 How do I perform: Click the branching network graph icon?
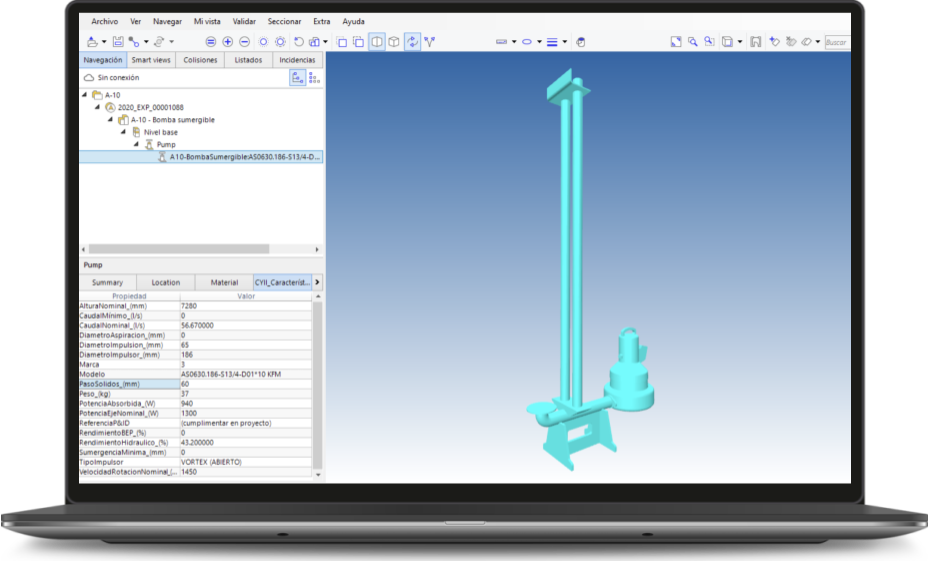pyautogui.click(x=429, y=42)
